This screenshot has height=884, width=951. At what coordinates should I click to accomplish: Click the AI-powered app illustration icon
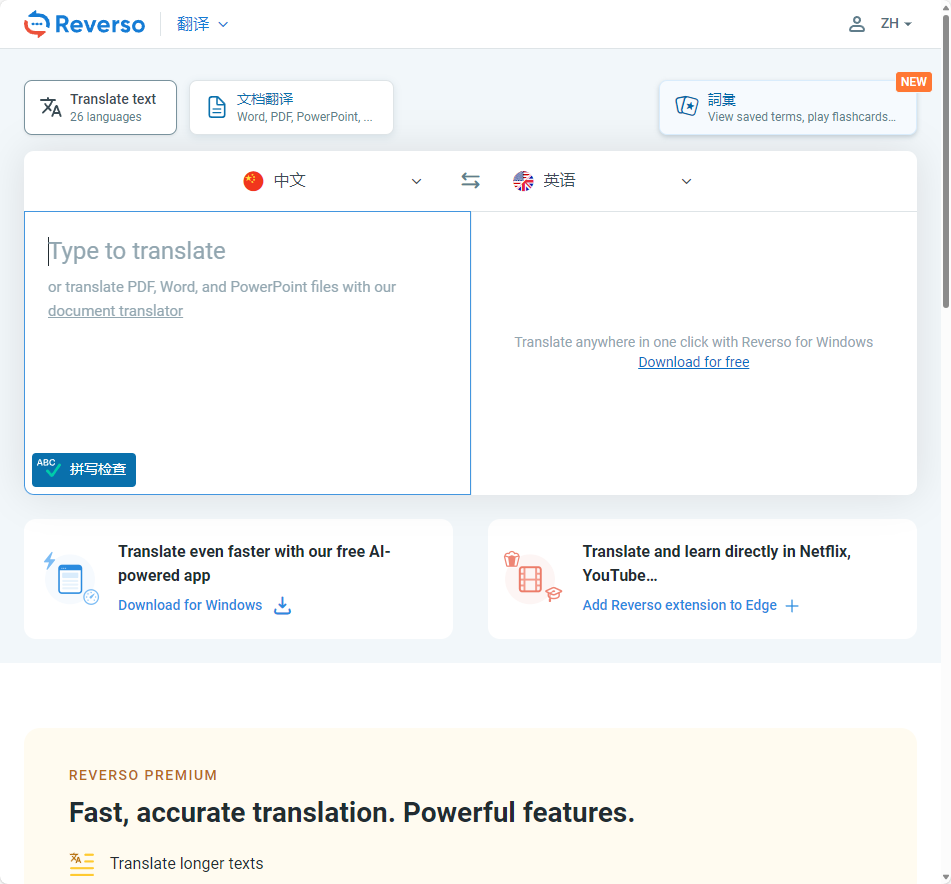72,578
